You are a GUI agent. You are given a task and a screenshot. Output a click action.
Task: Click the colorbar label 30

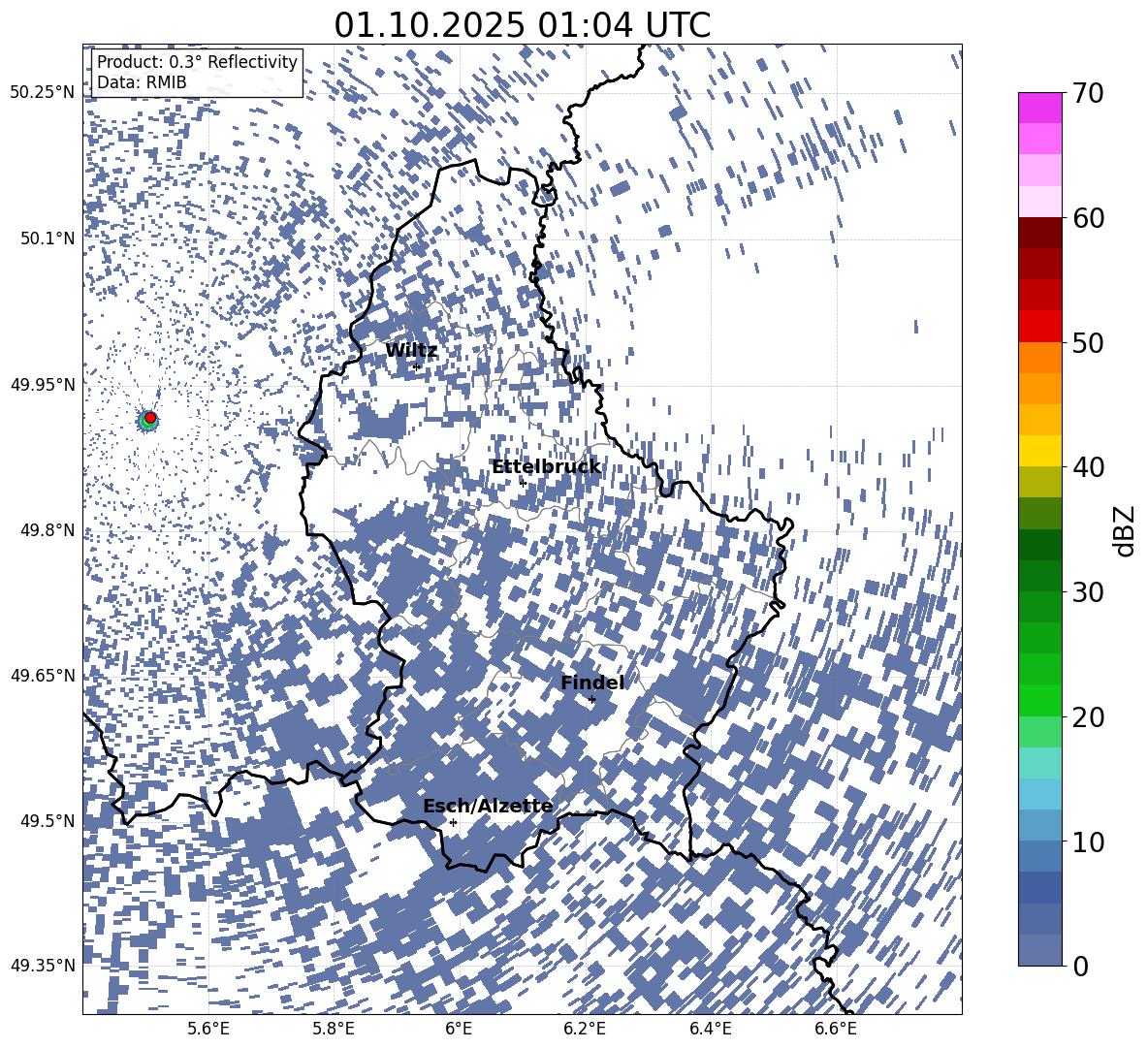pyautogui.click(x=1088, y=591)
